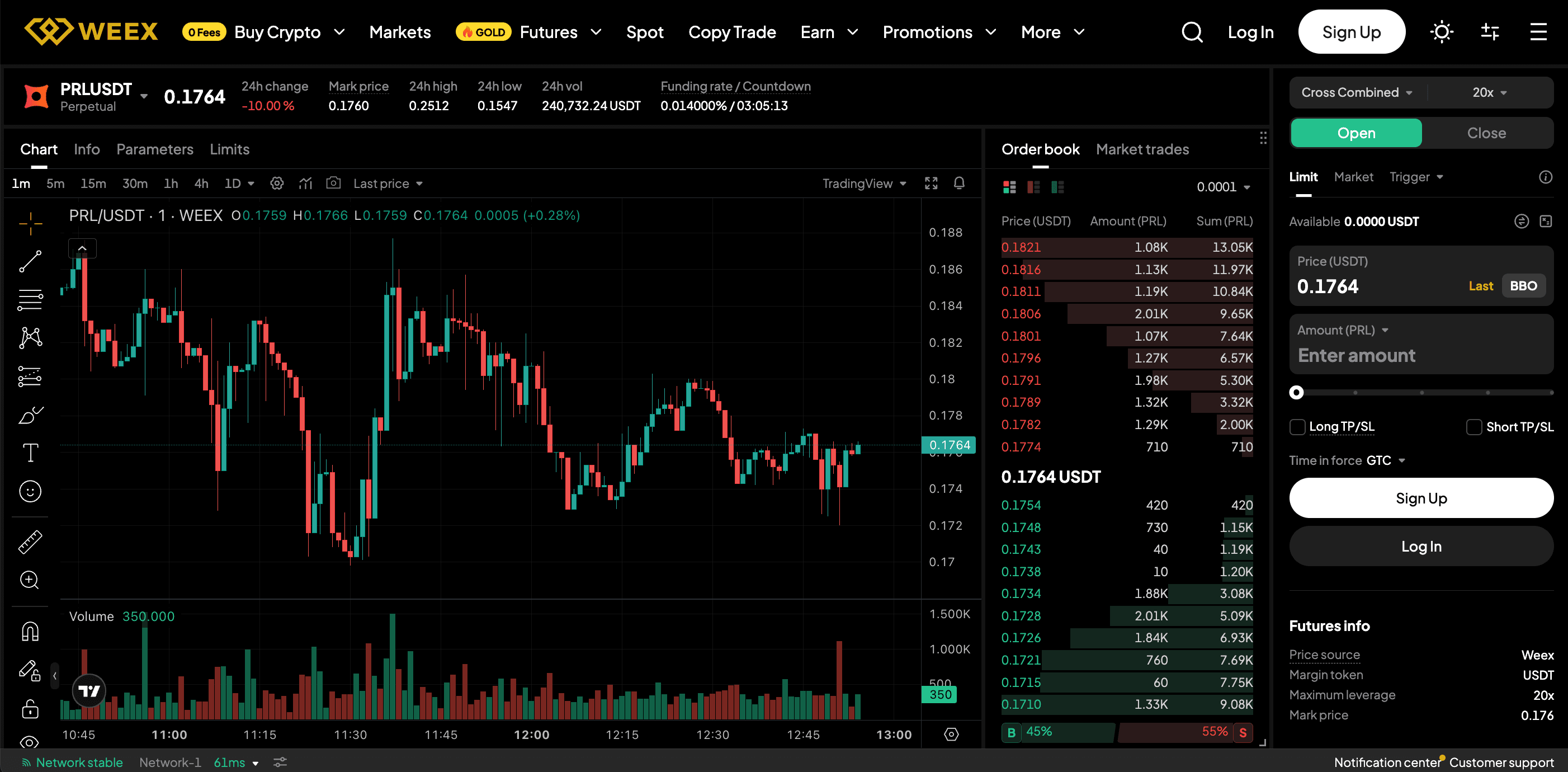Click the BBO price button
The image size is (1568, 772).
pyautogui.click(x=1523, y=285)
